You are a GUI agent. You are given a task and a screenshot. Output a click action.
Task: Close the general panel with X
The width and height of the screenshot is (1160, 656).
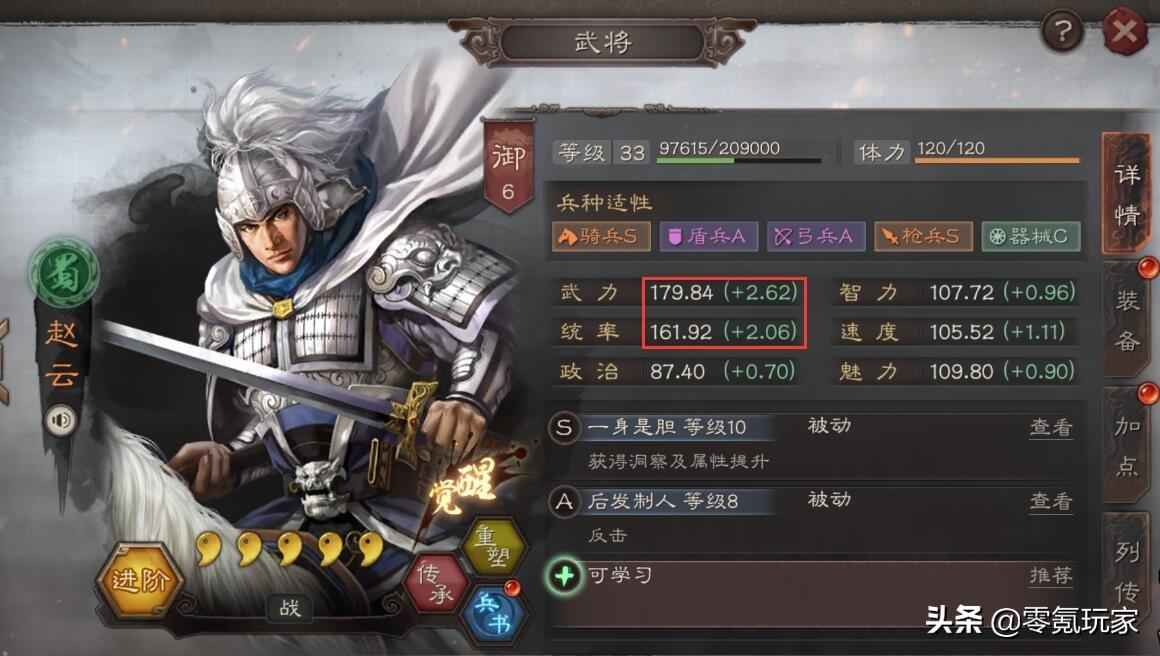click(1125, 31)
